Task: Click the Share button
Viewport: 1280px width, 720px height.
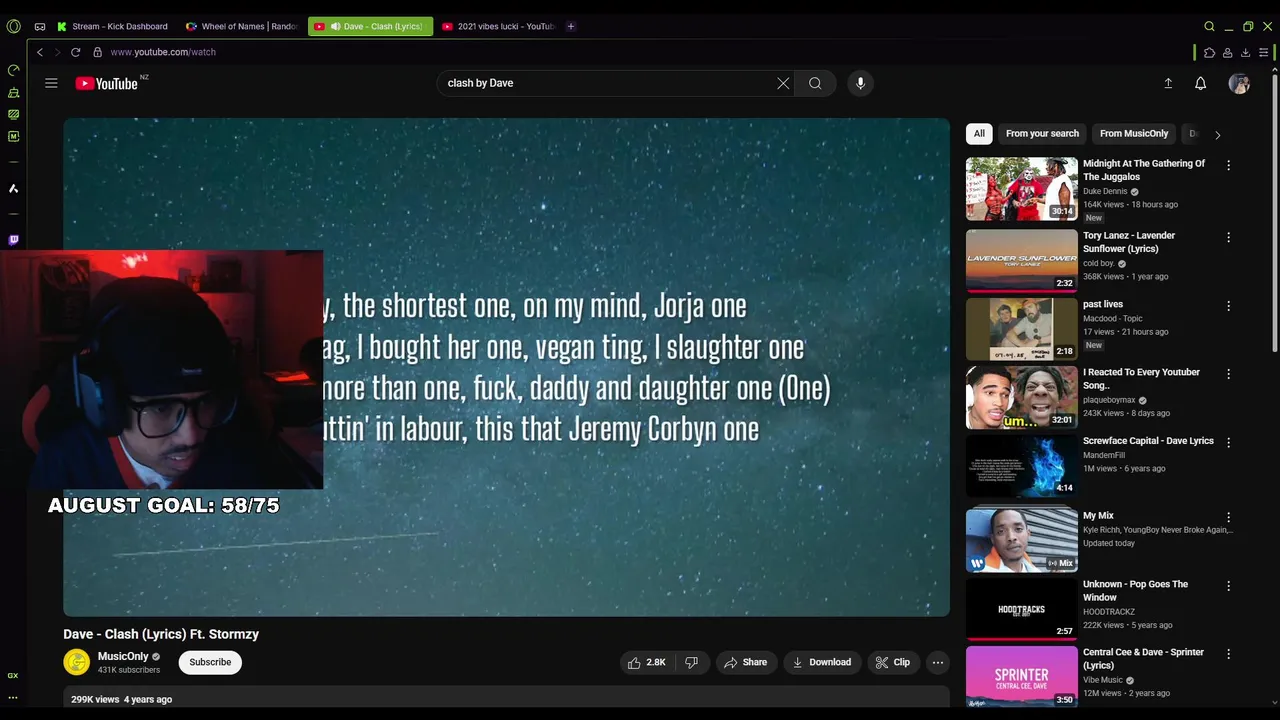Action: point(745,662)
